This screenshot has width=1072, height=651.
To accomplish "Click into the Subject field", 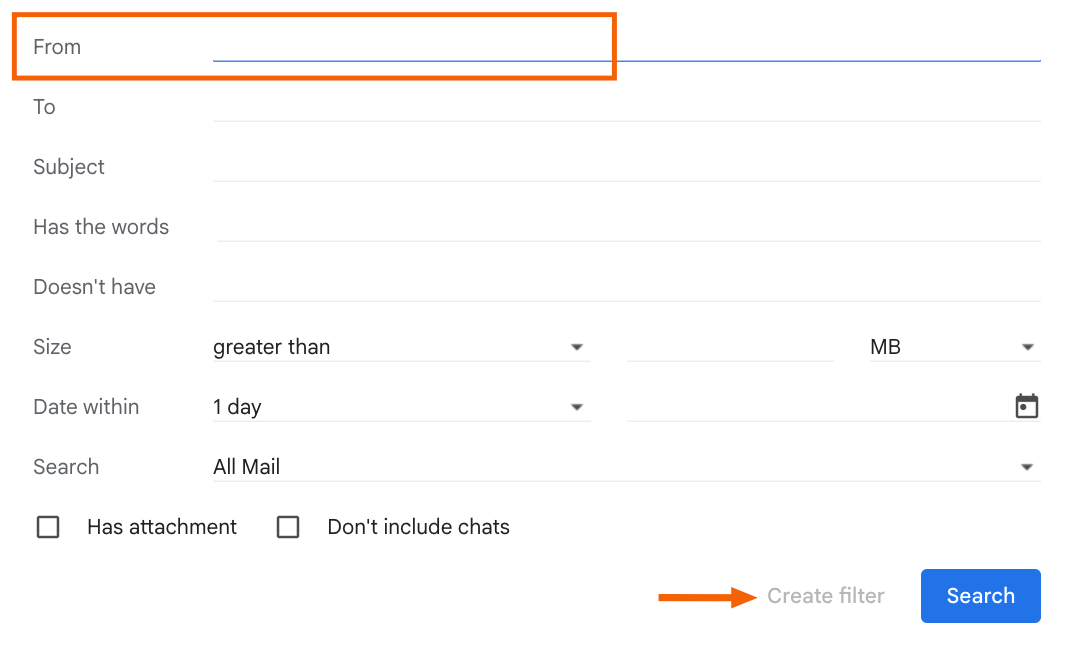I will pos(626,167).
